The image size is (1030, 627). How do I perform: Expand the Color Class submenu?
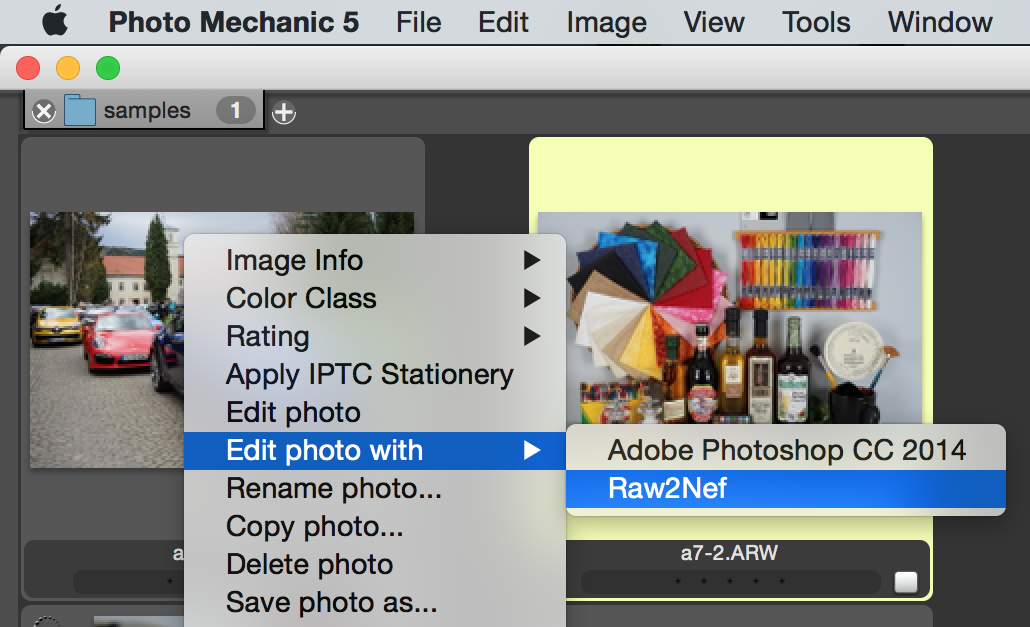pos(374,299)
